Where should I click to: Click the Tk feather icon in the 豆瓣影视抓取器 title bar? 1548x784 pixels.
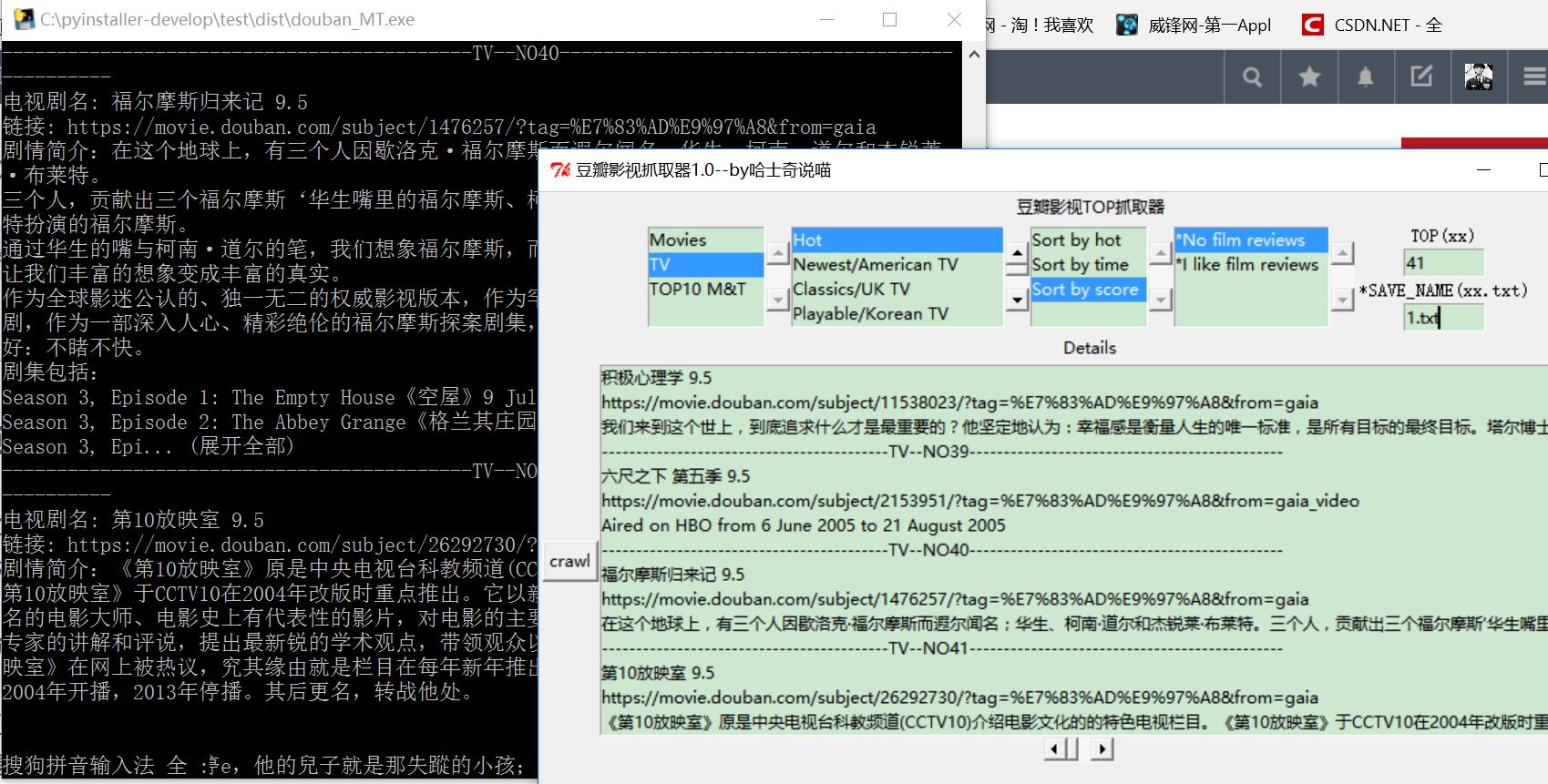[560, 170]
